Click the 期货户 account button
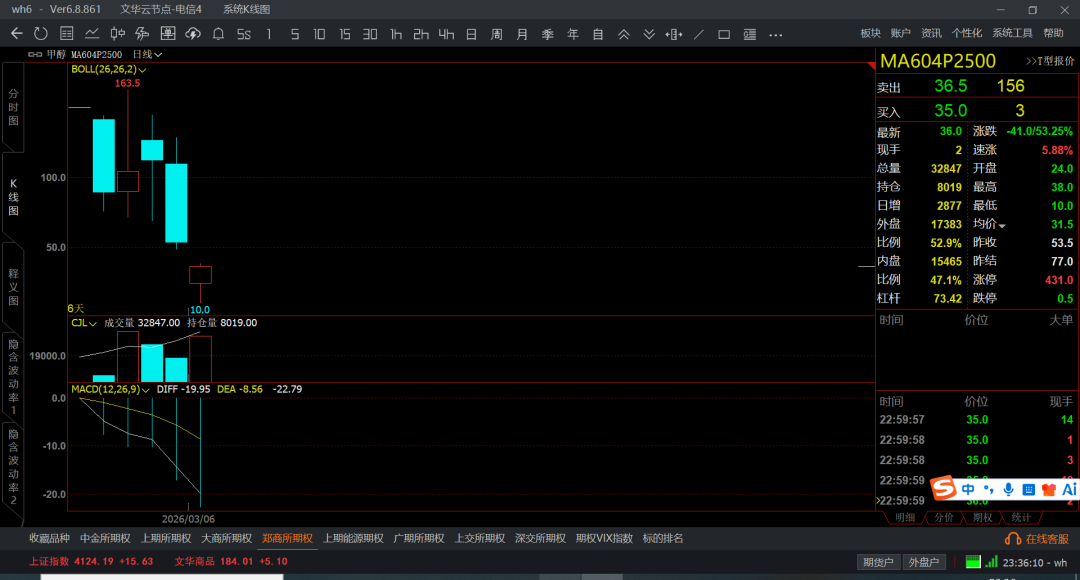Image resolution: width=1080 pixels, height=580 pixels. coord(878,562)
